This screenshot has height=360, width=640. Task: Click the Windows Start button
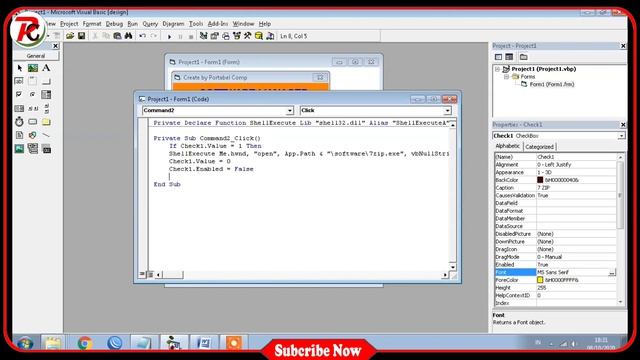[25, 343]
